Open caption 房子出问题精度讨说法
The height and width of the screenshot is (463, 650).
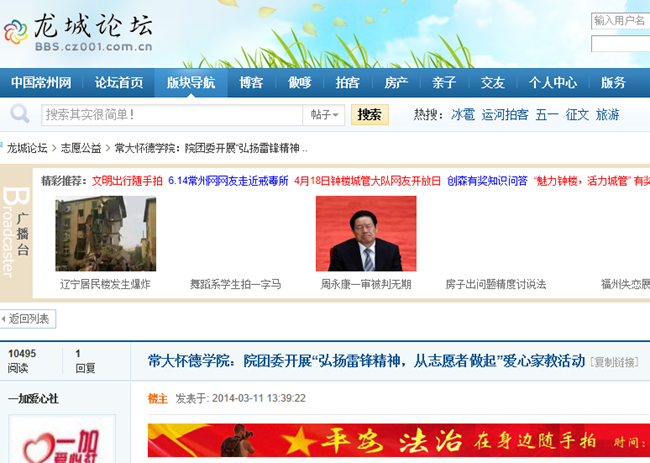[x=496, y=284]
